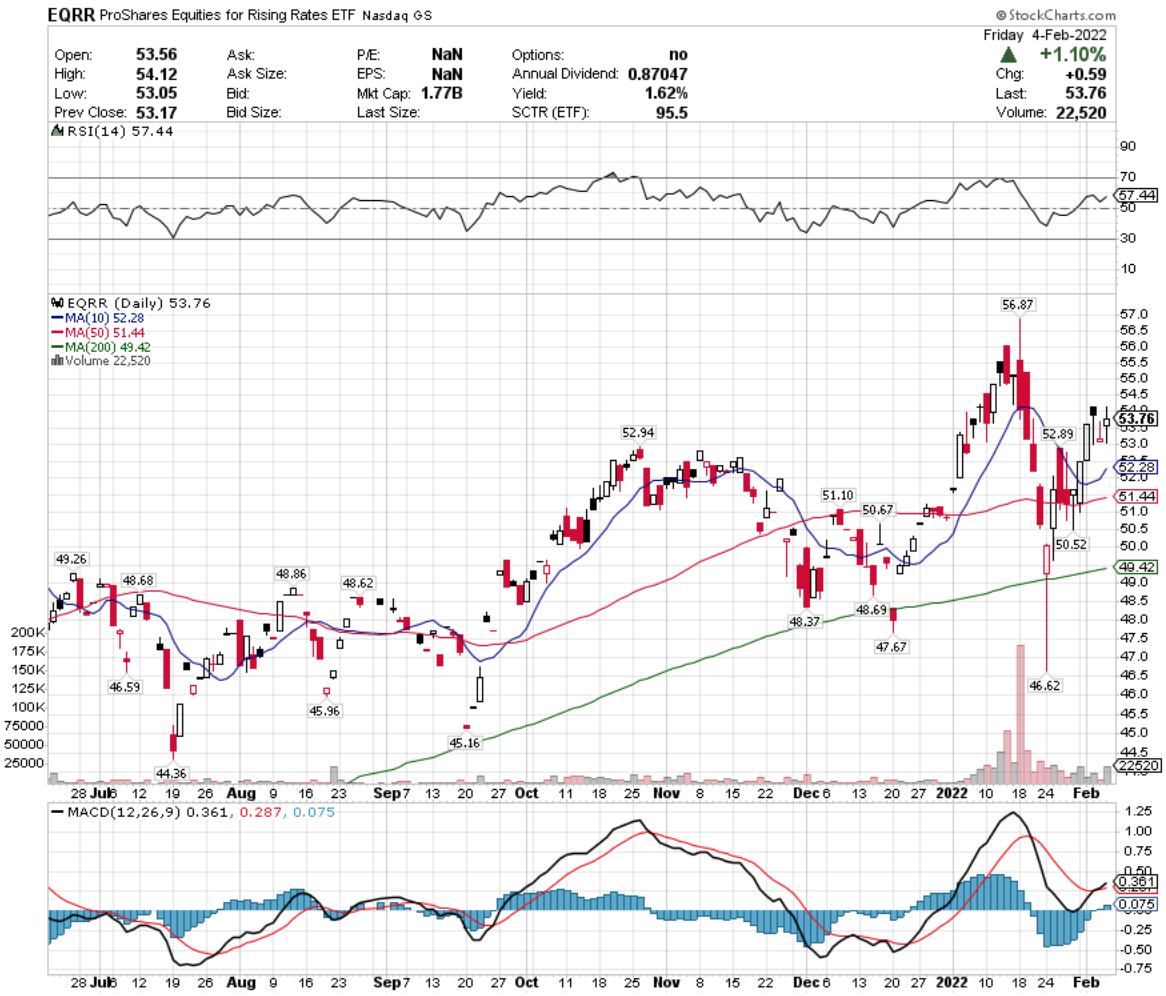This screenshot has width=1166, height=996.
Task: Click the Yield value 1.62%
Action: (x=666, y=93)
